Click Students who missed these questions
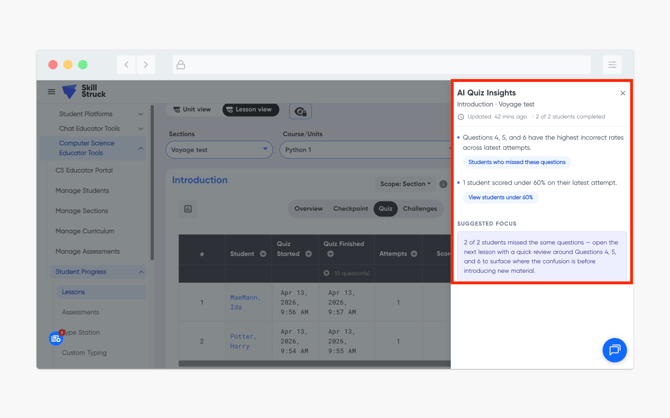This screenshot has height=418, width=670. (516, 162)
